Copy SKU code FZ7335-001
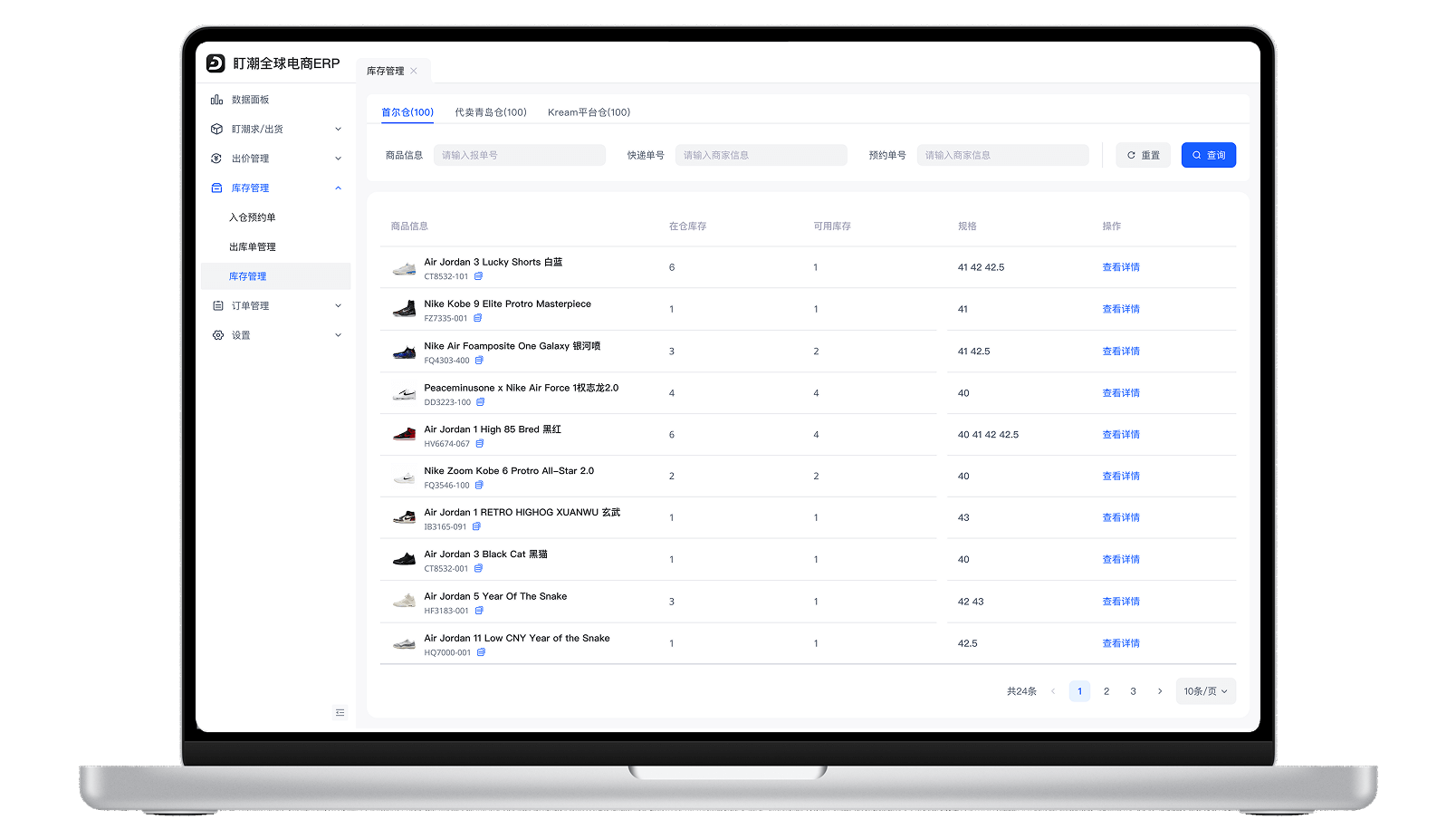 [478, 318]
